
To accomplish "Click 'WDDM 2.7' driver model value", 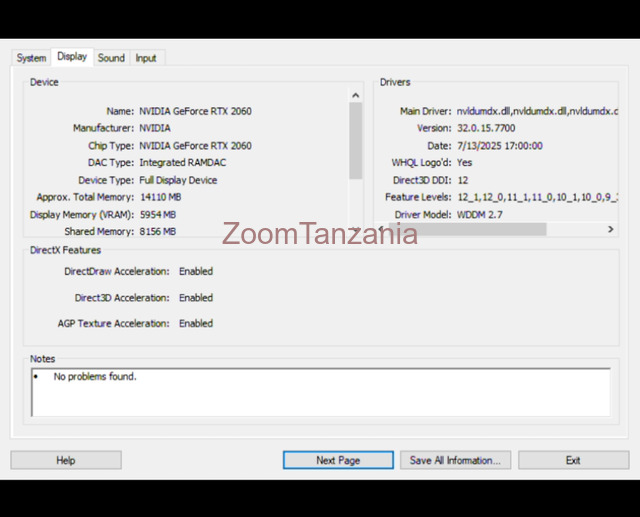I will coord(480,215).
